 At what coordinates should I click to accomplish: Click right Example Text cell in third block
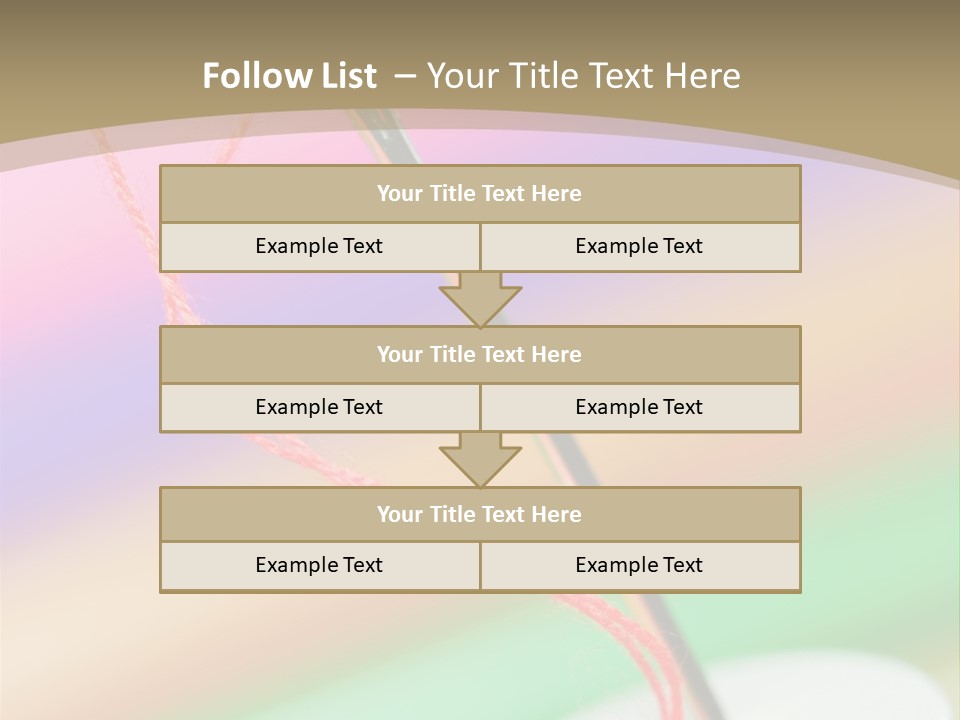[640, 565]
